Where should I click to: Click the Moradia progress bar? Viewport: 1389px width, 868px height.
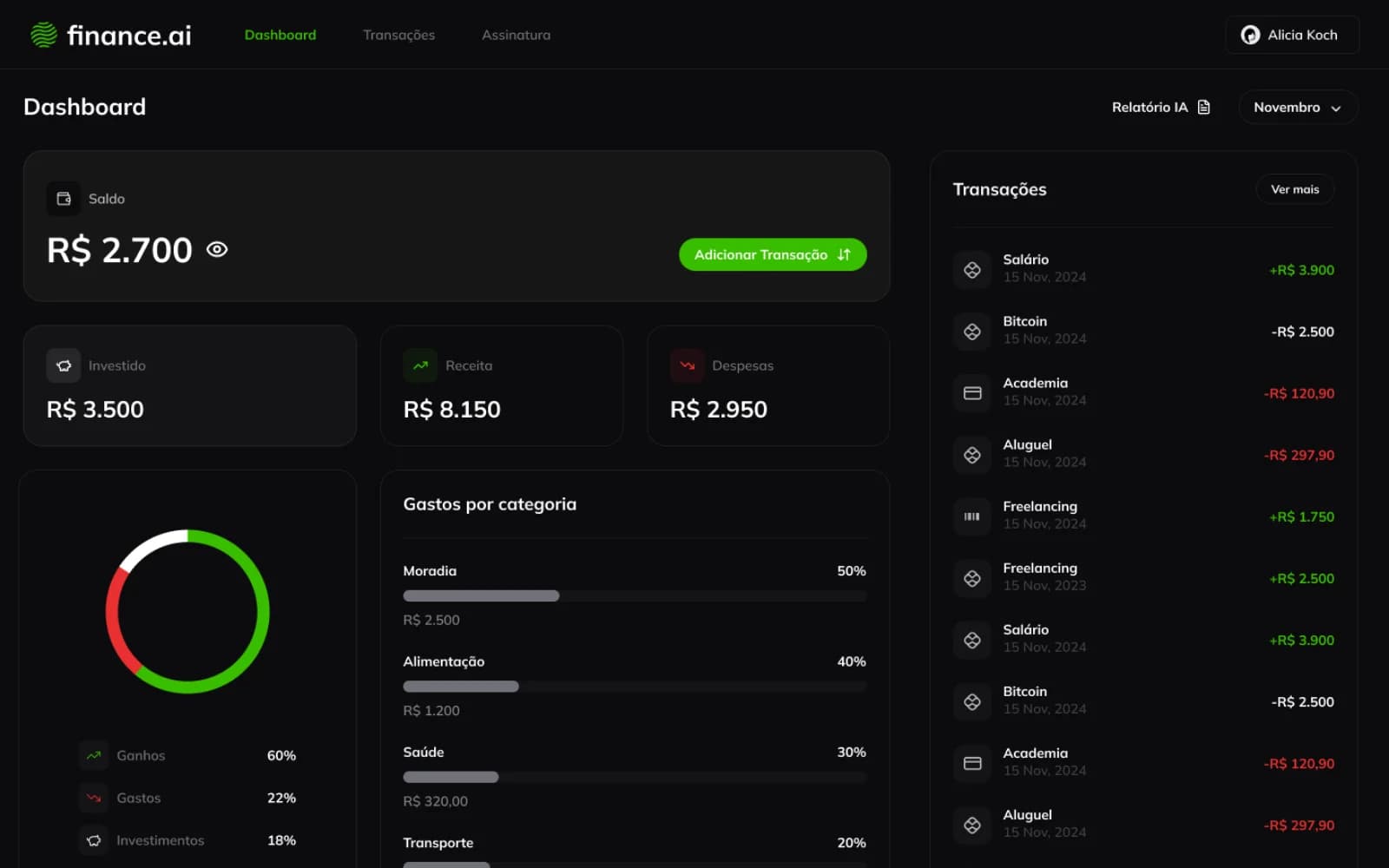coord(635,595)
